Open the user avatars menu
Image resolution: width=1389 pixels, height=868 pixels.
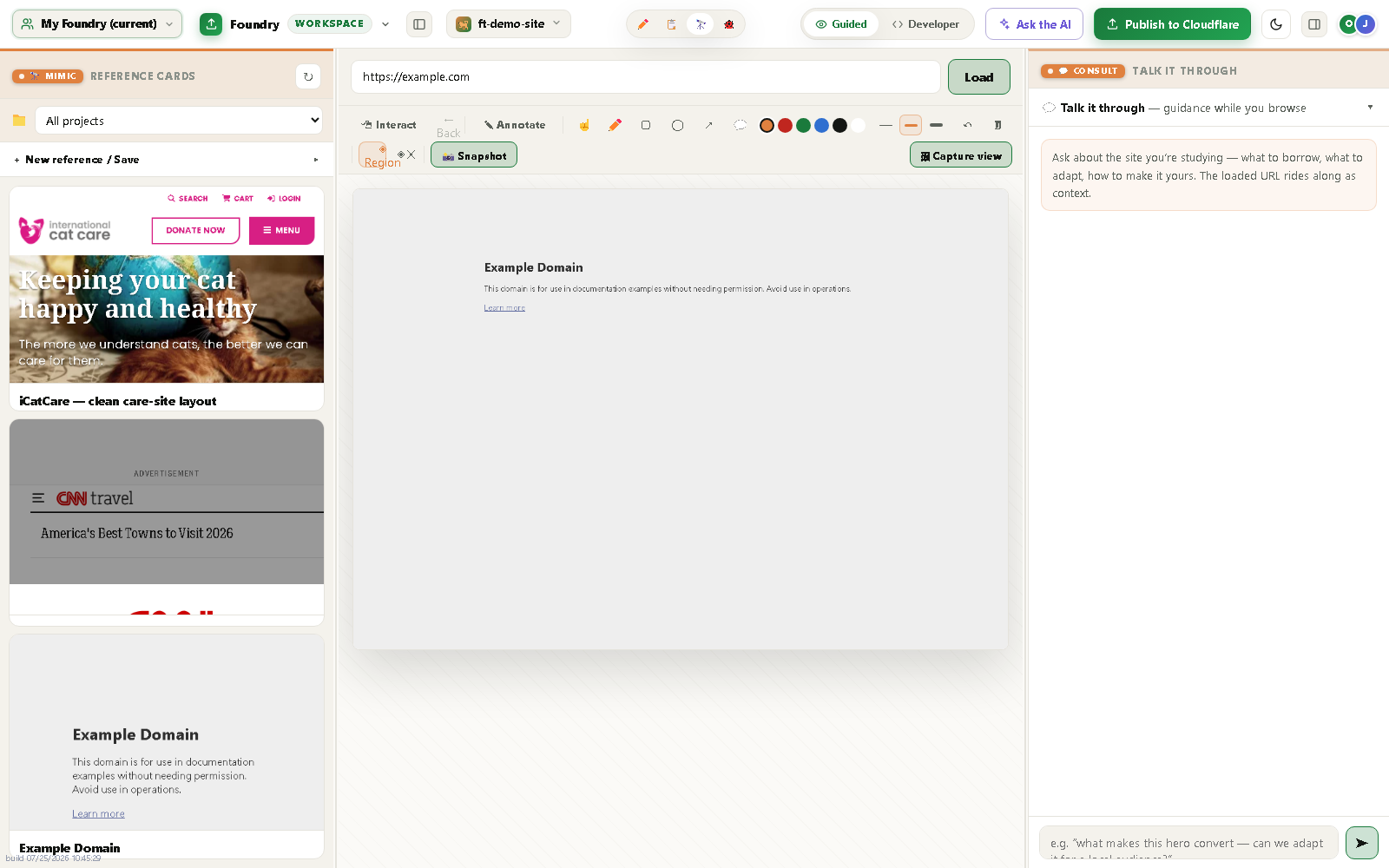pos(1357,24)
